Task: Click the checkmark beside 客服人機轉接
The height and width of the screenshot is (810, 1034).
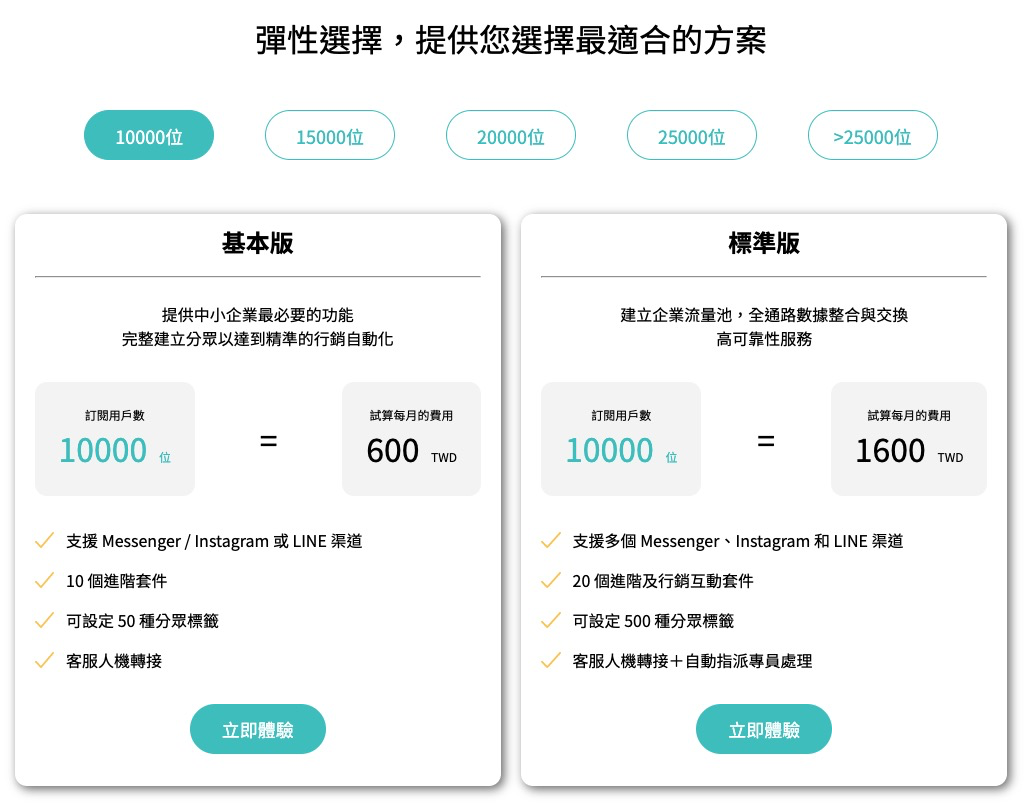Action: (45, 660)
